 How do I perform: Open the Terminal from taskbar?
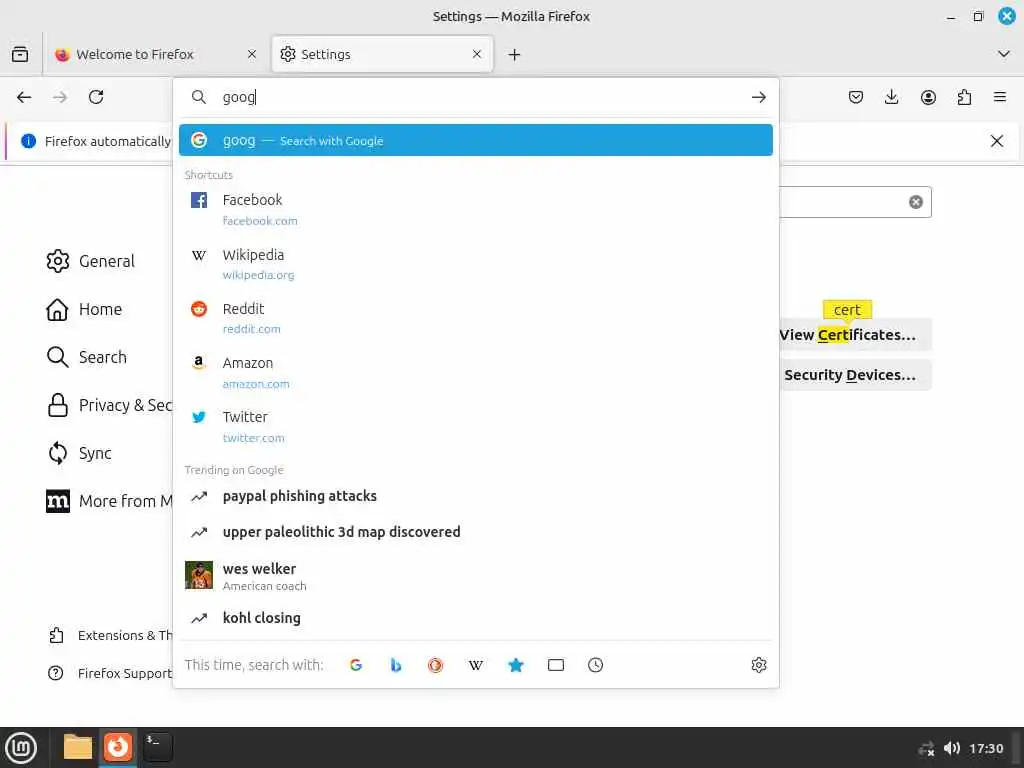coord(158,747)
